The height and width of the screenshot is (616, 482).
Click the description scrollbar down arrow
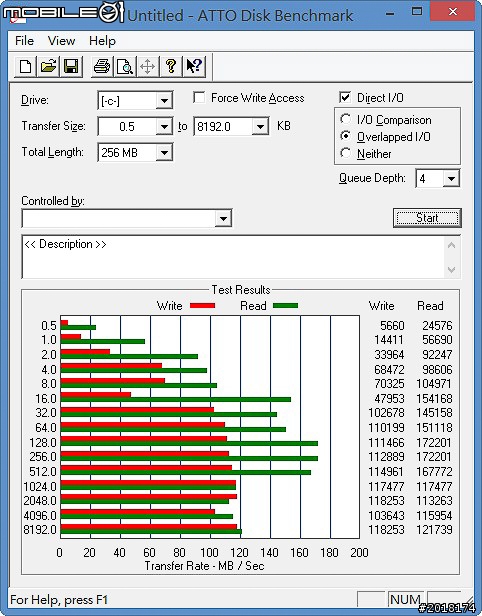[x=451, y=270]
